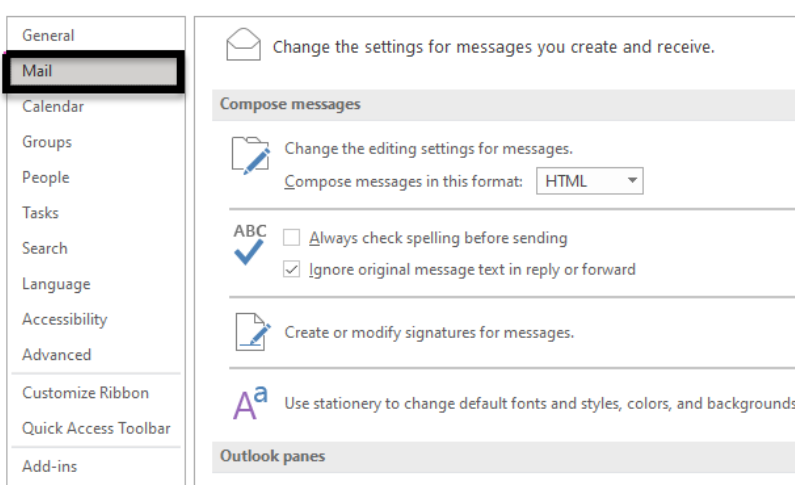This screenshot has width=795, height=485.
Task: Select Quick Access Toolbar settings
Action: 96,428
